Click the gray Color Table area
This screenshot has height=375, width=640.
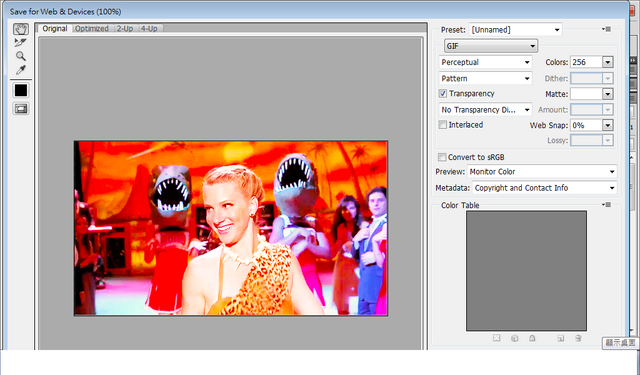527,271
